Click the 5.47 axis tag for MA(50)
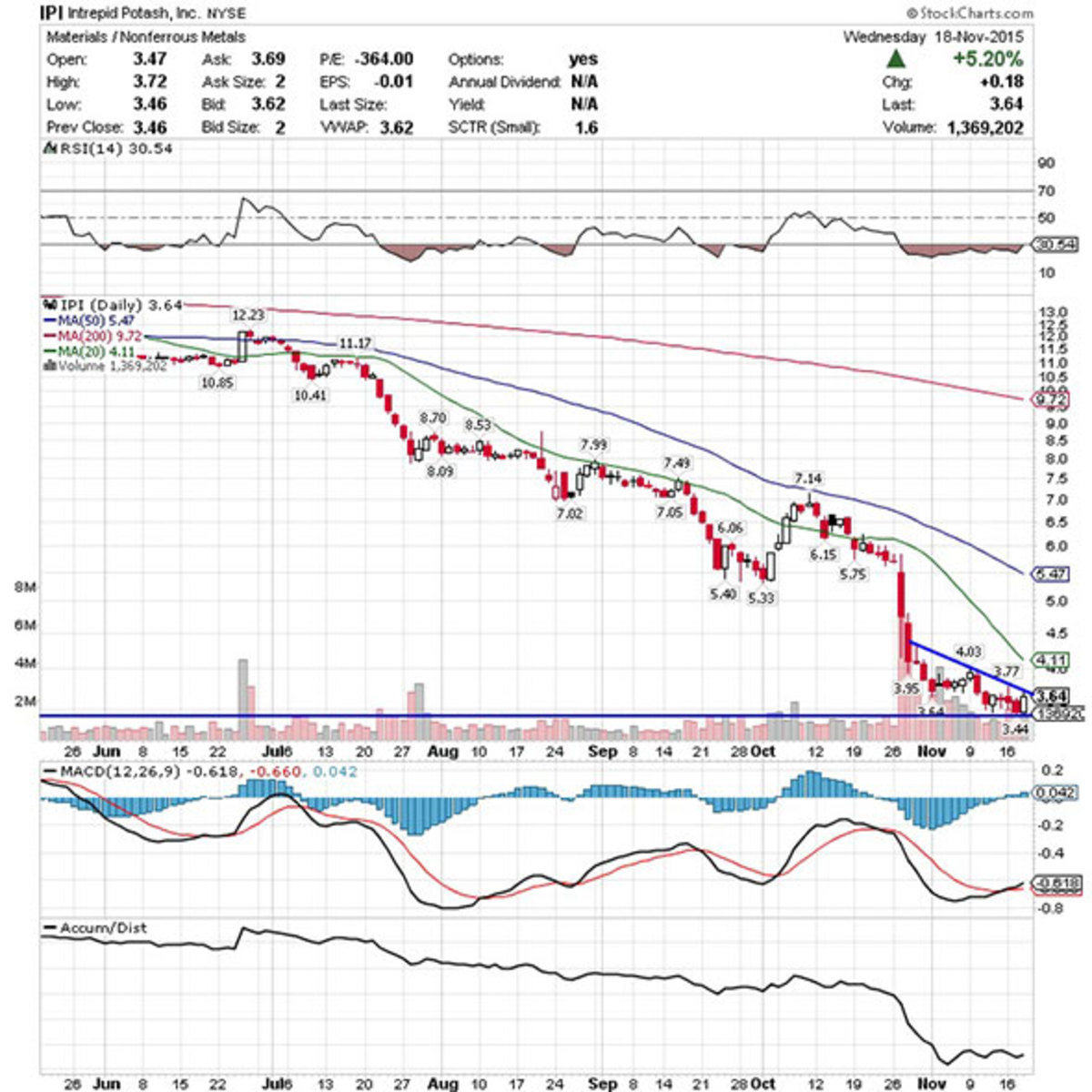The height and width of the screenshot is (1092, 1092). pyautogui.click(x=1053, y=574)
